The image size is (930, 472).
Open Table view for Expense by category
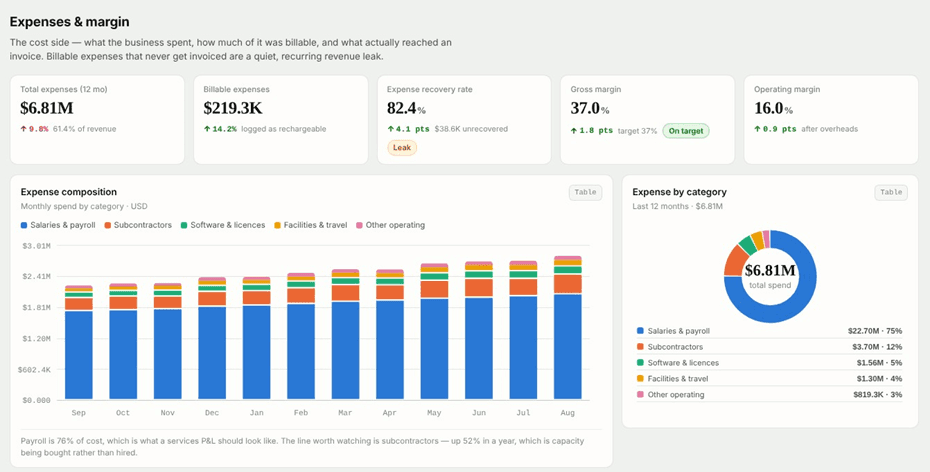click(891, 192)
